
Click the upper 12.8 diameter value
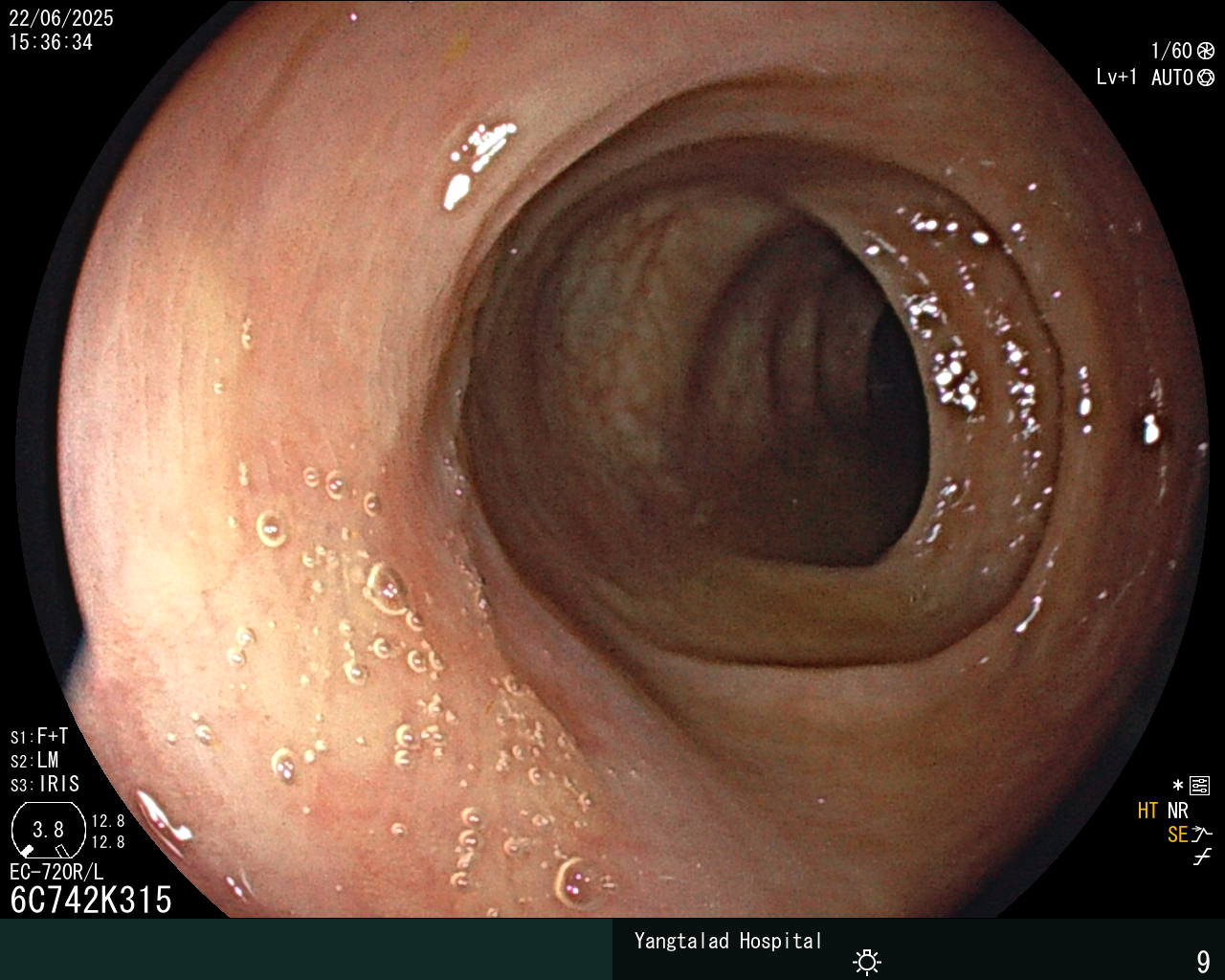[x=108, y=821]
